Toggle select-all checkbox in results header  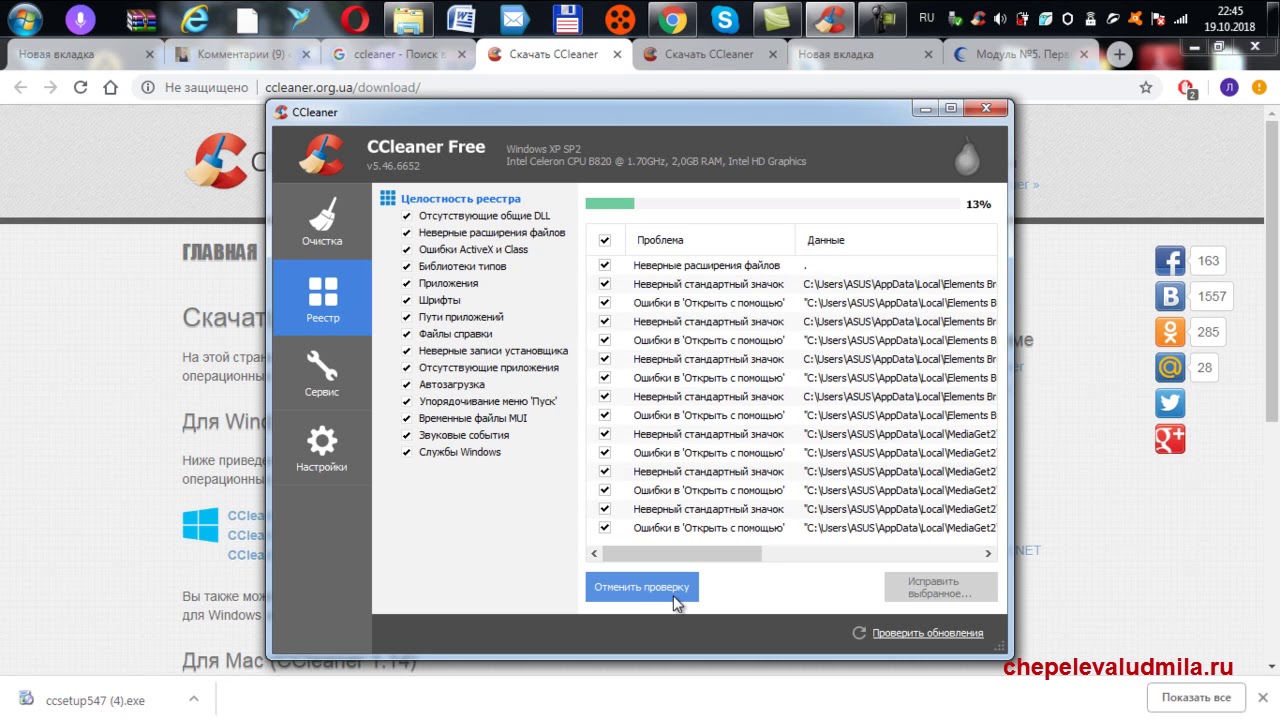coord(604,240)
